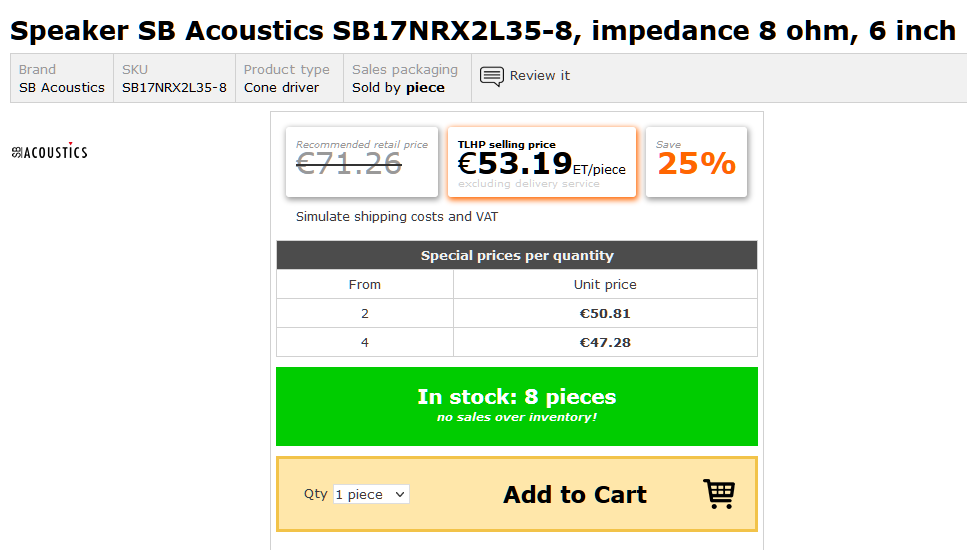Image resolution: width=967 pixels, height=550 pixels.
Task: Click the TLHP selling price box
Action: [542, 162]
